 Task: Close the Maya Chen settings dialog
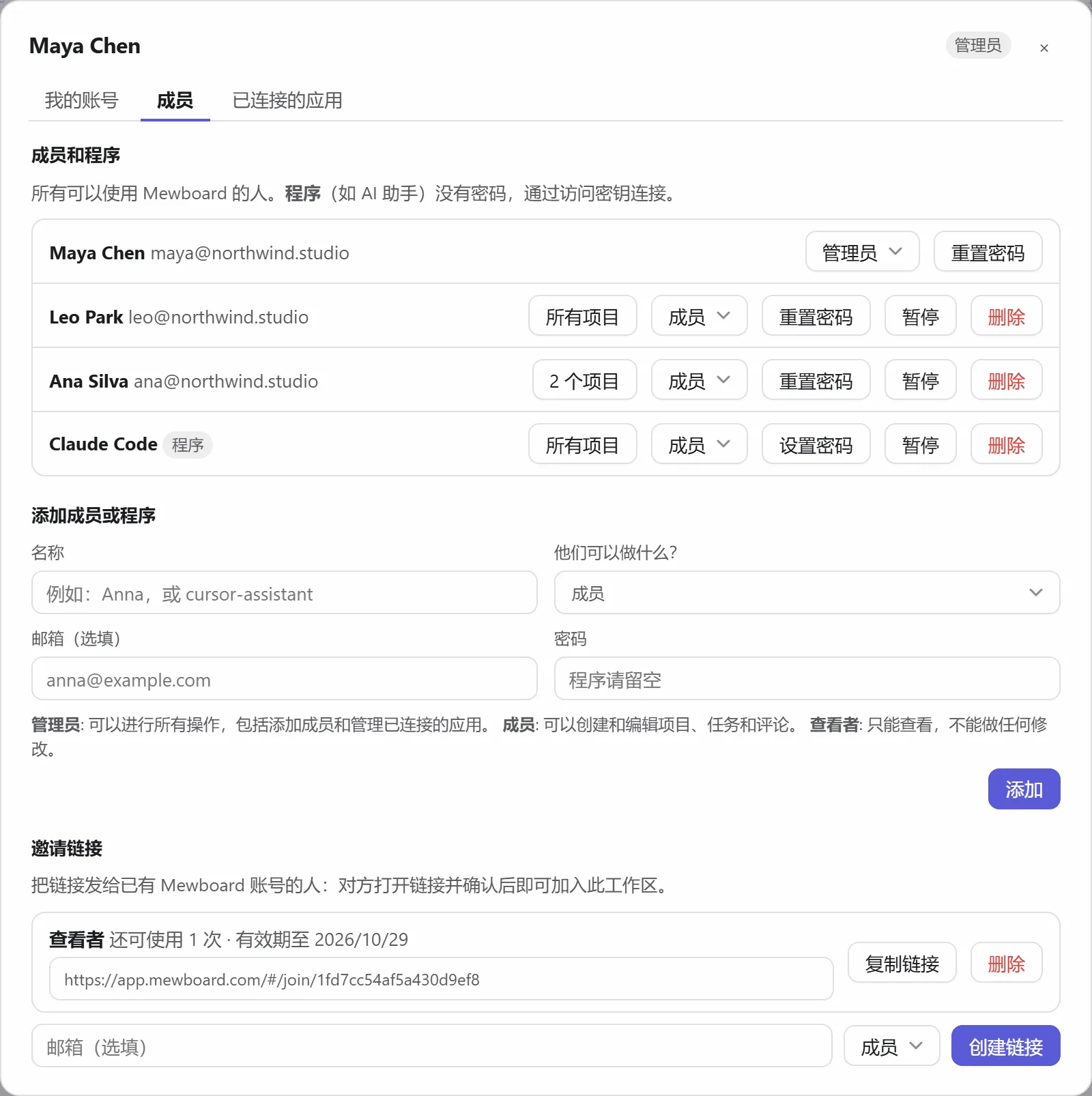pyautogui.click(x=1044, y=48)
